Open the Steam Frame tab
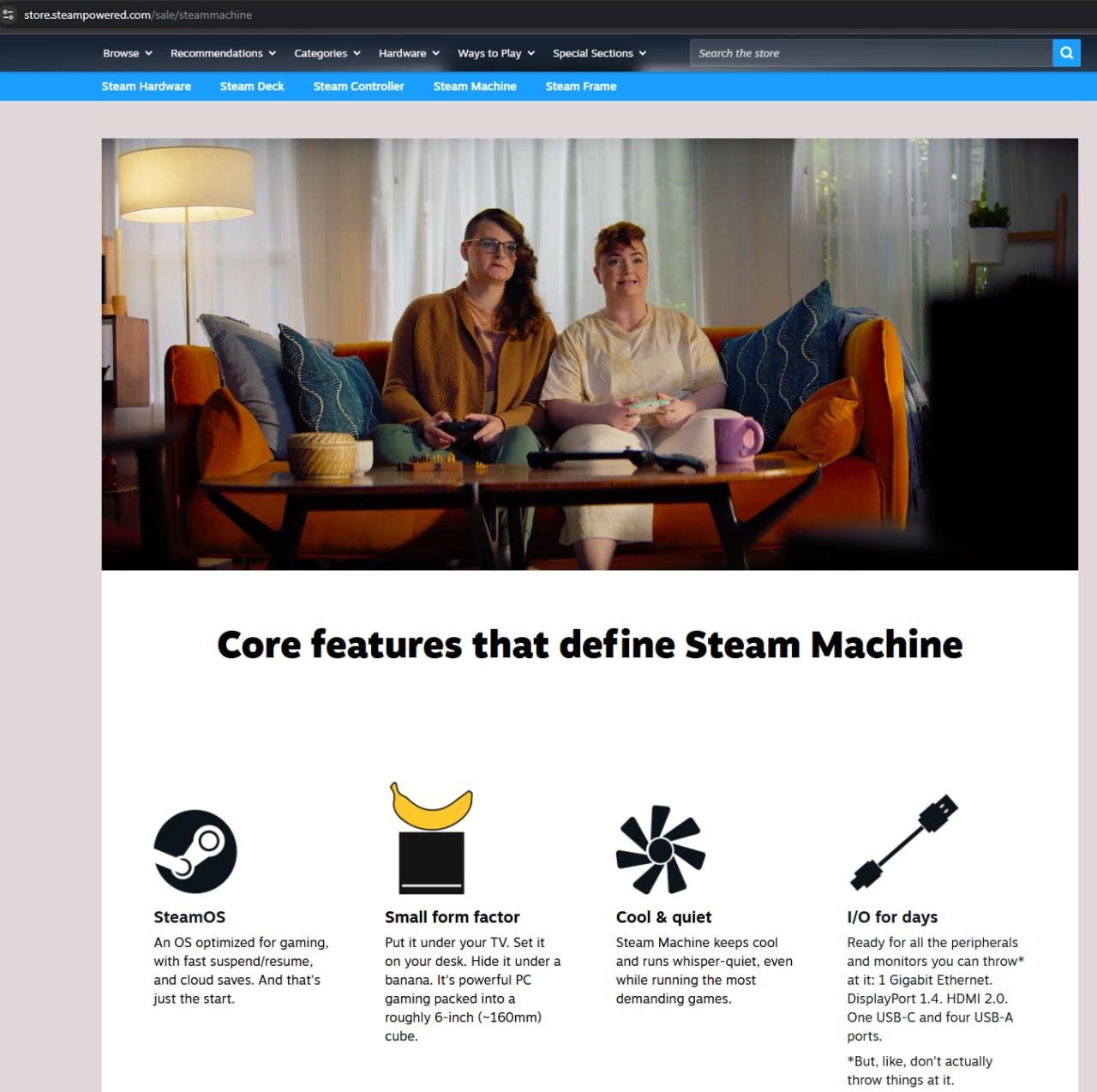 point(581,87)
